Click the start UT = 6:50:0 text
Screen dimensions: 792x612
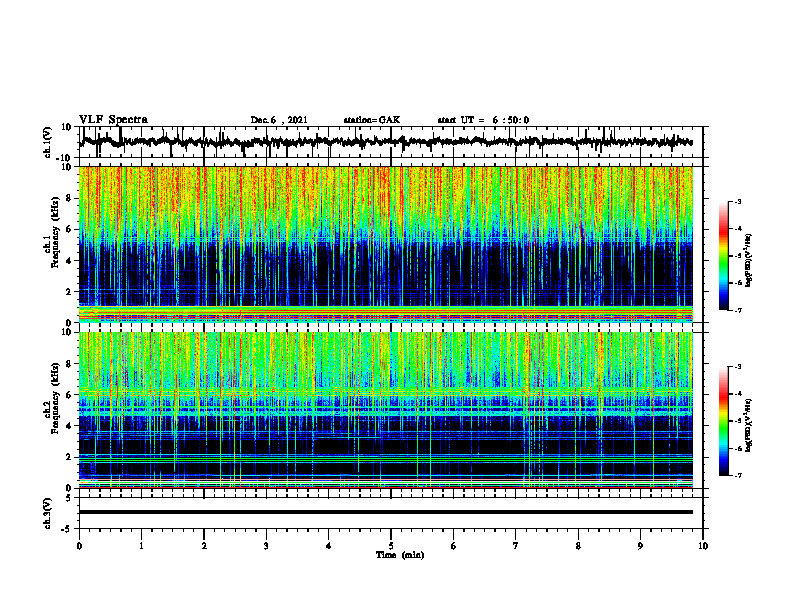coord(483,120)
